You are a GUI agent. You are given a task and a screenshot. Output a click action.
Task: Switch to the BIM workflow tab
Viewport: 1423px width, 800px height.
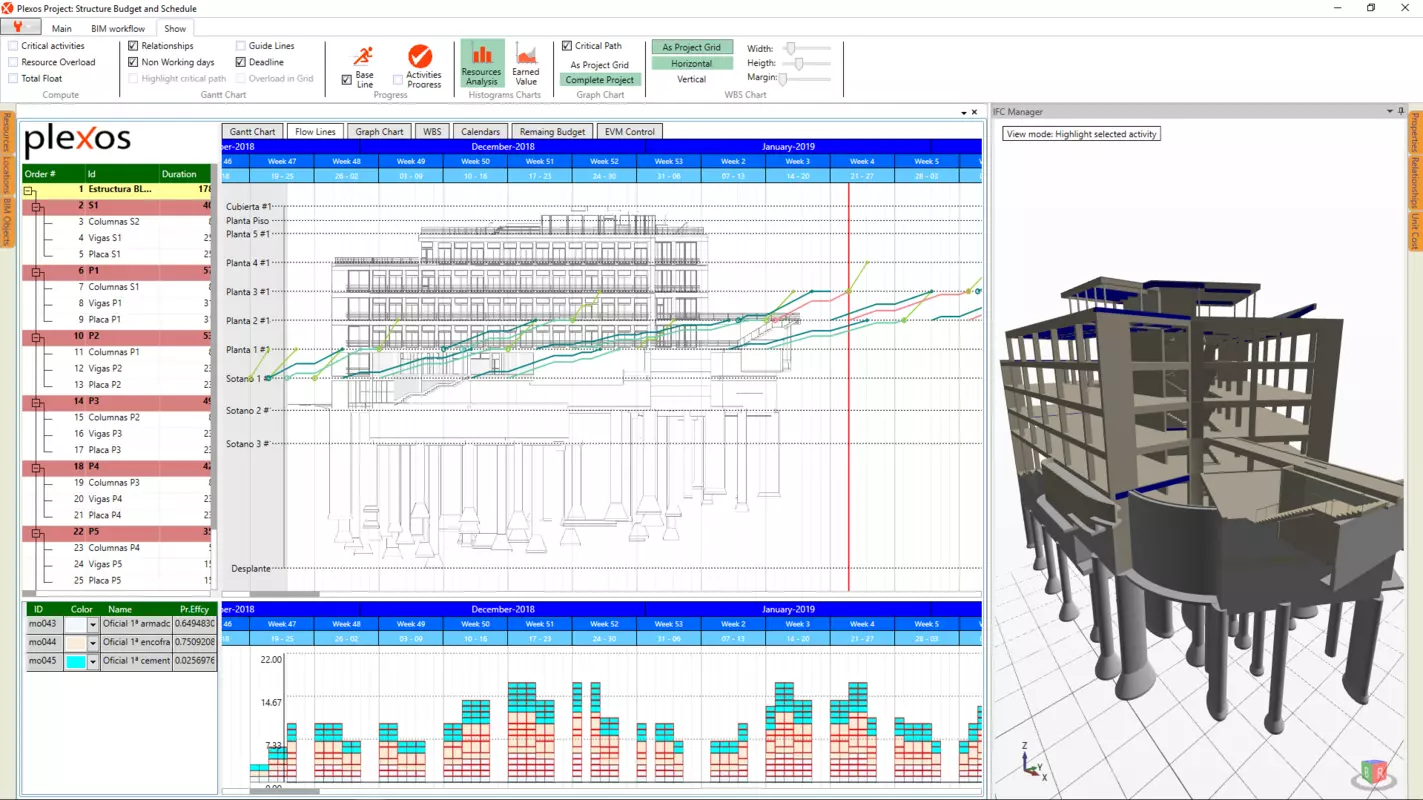coord(118,29)
